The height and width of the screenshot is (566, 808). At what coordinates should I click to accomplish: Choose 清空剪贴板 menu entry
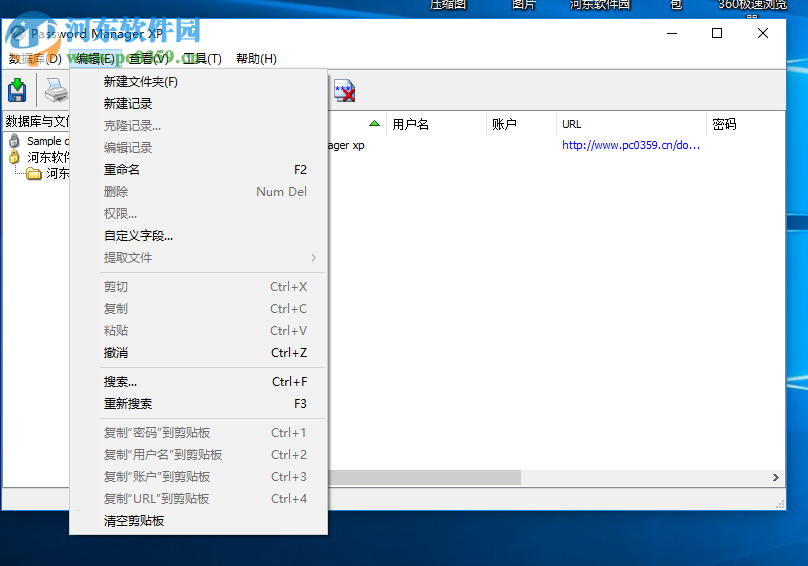[x=198, y=521]
